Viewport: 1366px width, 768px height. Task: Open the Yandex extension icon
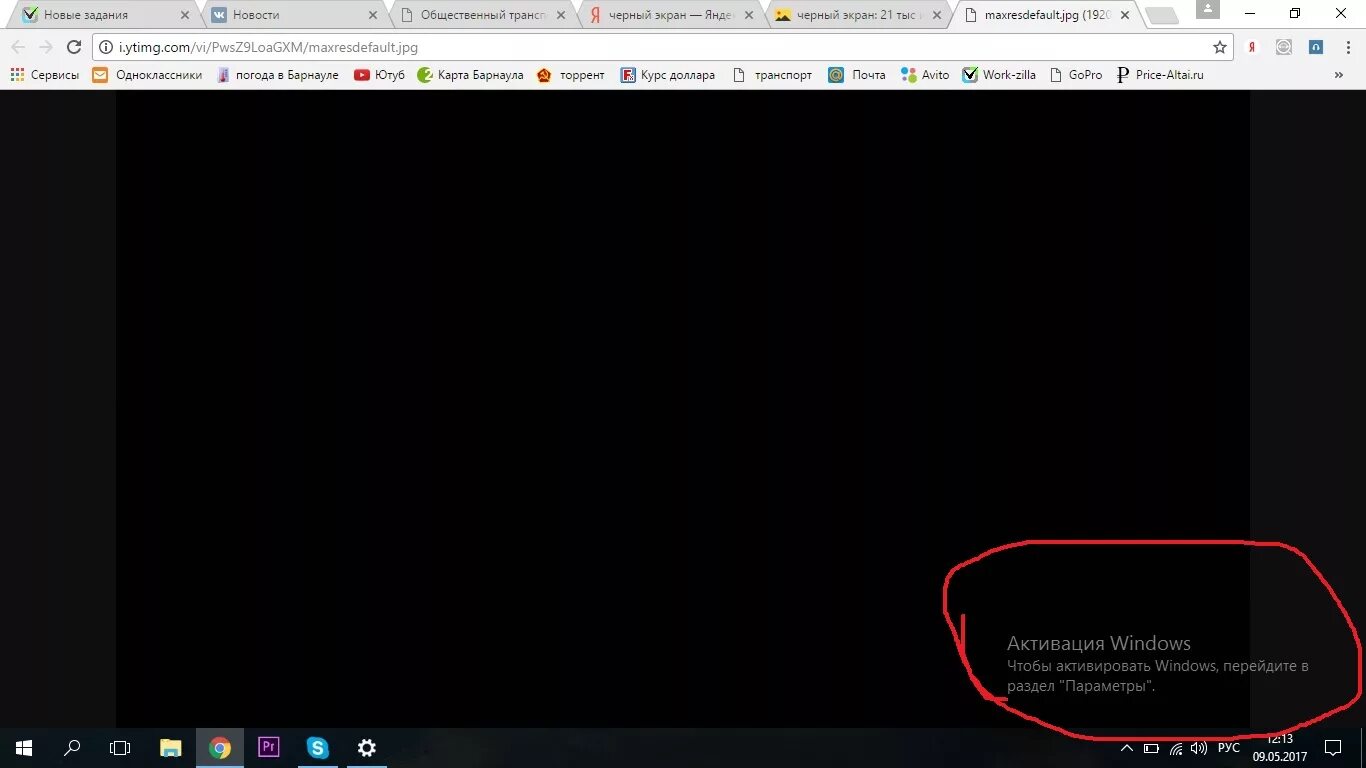tap(1251, 47)
